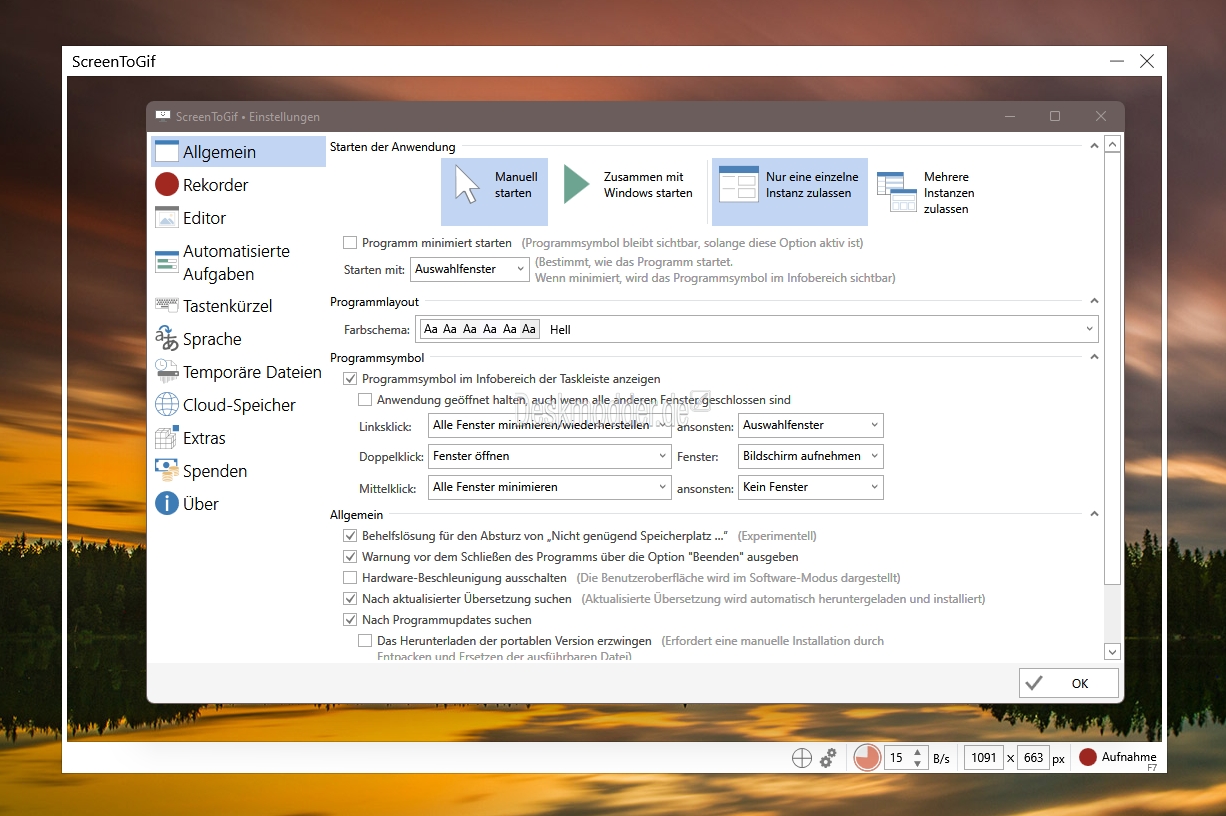The image size is (1226, 816).
Task: Click the height field showing 663
Action: (x=1034, y=758)
